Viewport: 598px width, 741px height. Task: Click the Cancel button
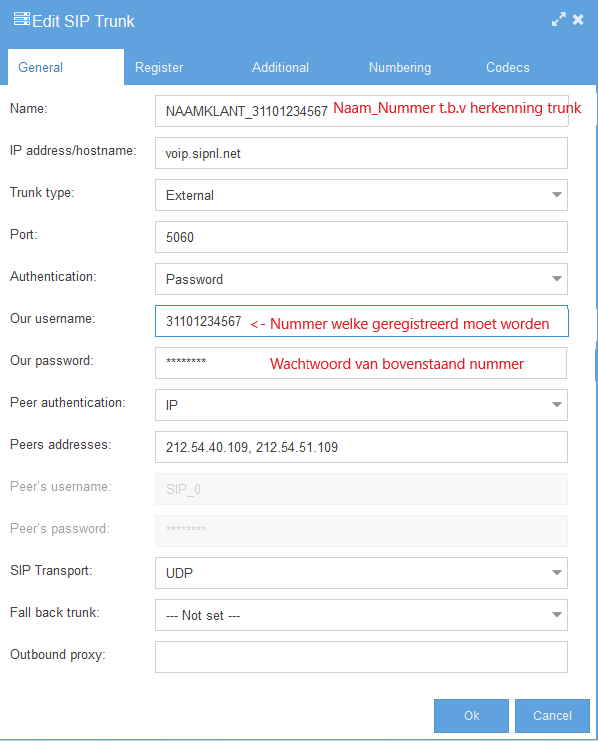coord(552,715)
